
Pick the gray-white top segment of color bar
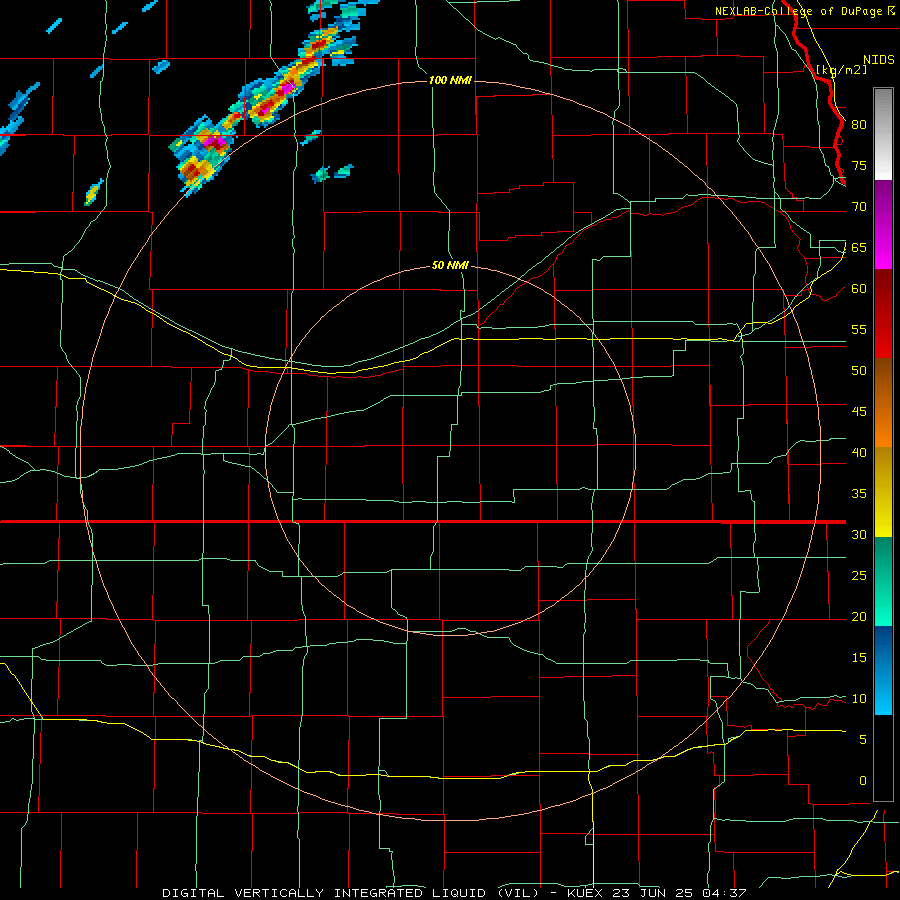[883, 134]
